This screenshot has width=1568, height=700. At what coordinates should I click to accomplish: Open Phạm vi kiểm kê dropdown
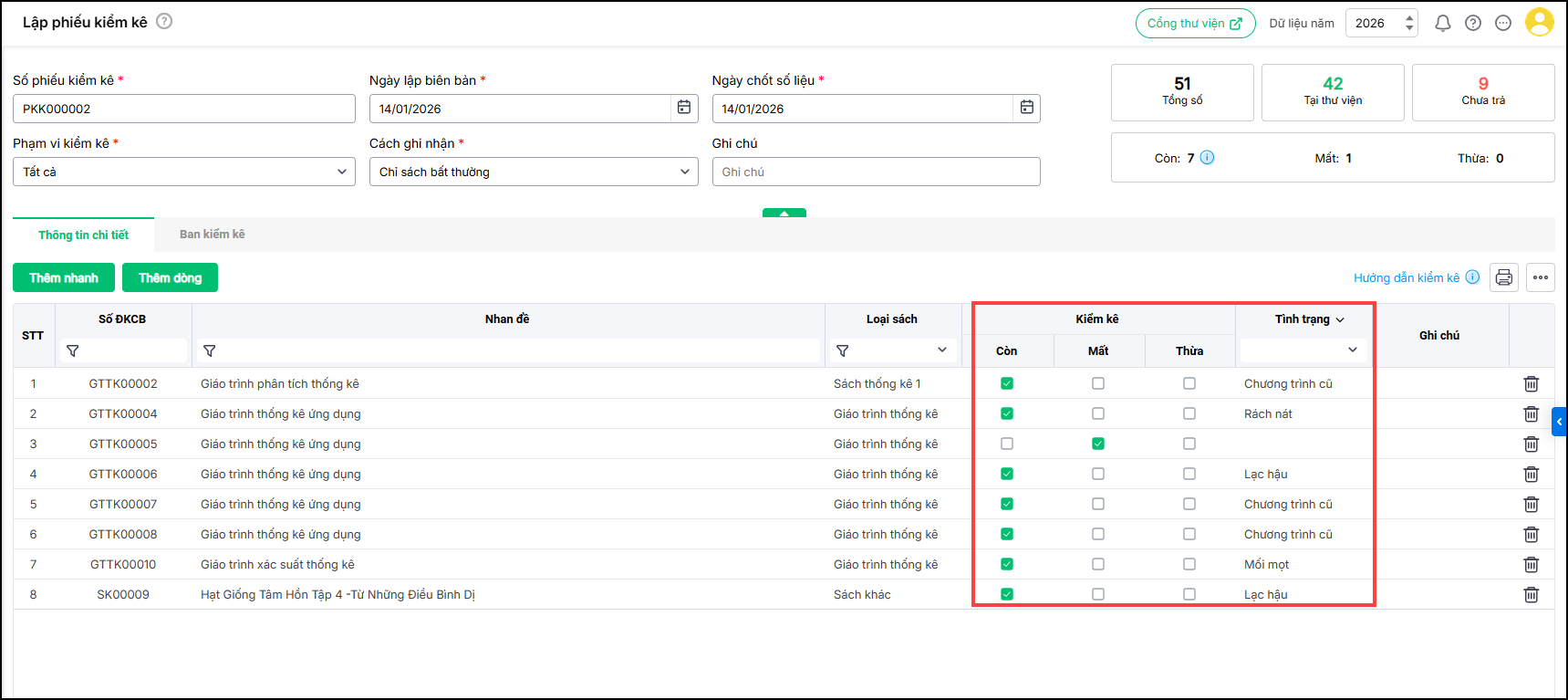[183, 172]
